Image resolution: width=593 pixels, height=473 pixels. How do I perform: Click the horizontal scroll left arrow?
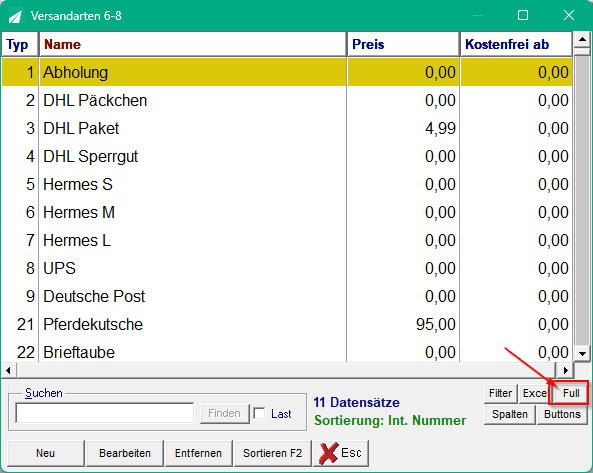click(9, 370)
